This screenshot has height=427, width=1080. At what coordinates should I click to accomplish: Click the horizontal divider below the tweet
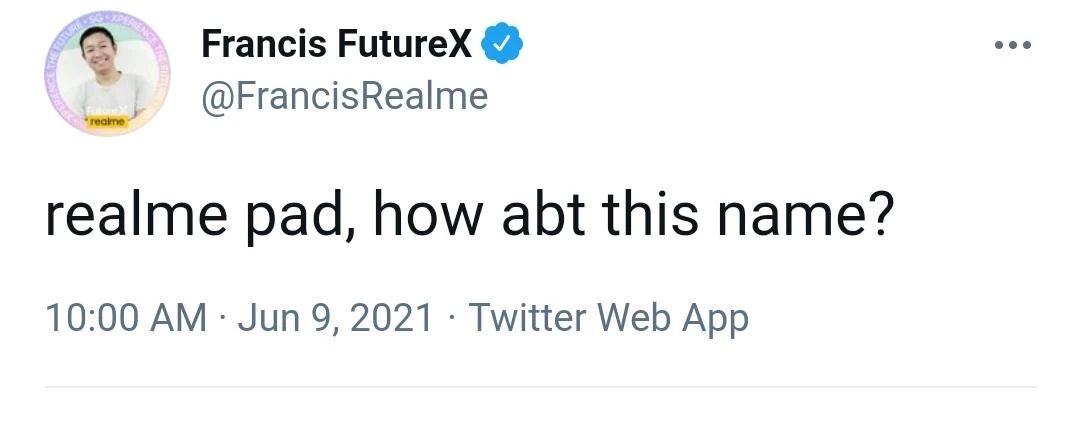click(x=540, y=387)
